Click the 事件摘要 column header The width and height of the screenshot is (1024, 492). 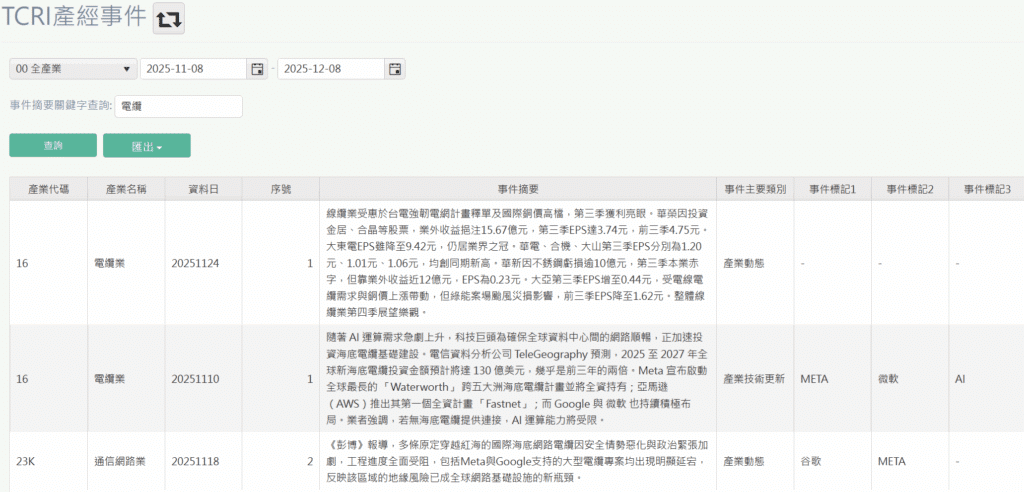click(x=517, y=189)
